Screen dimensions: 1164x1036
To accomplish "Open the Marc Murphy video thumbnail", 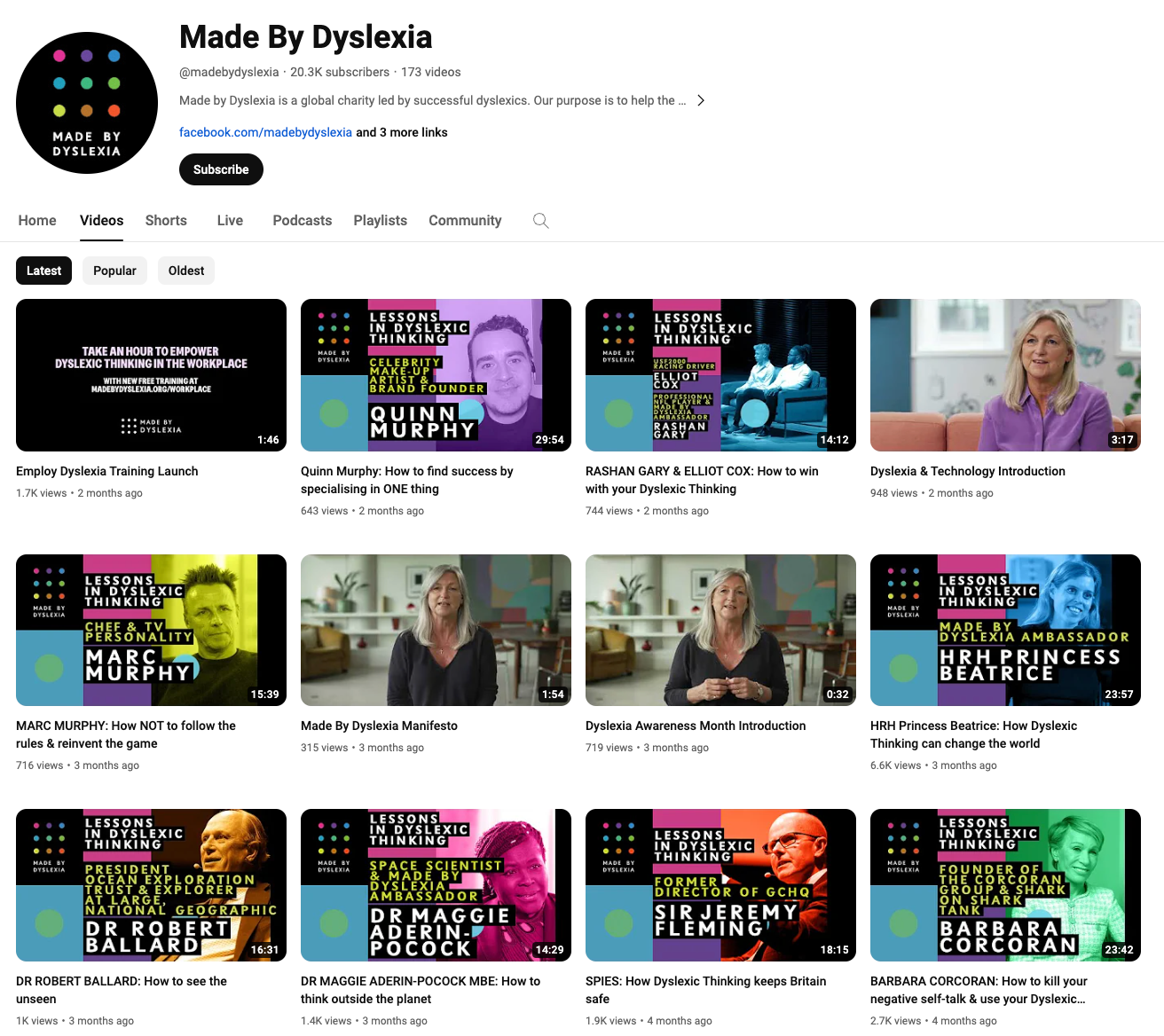I will coord(151,630).
